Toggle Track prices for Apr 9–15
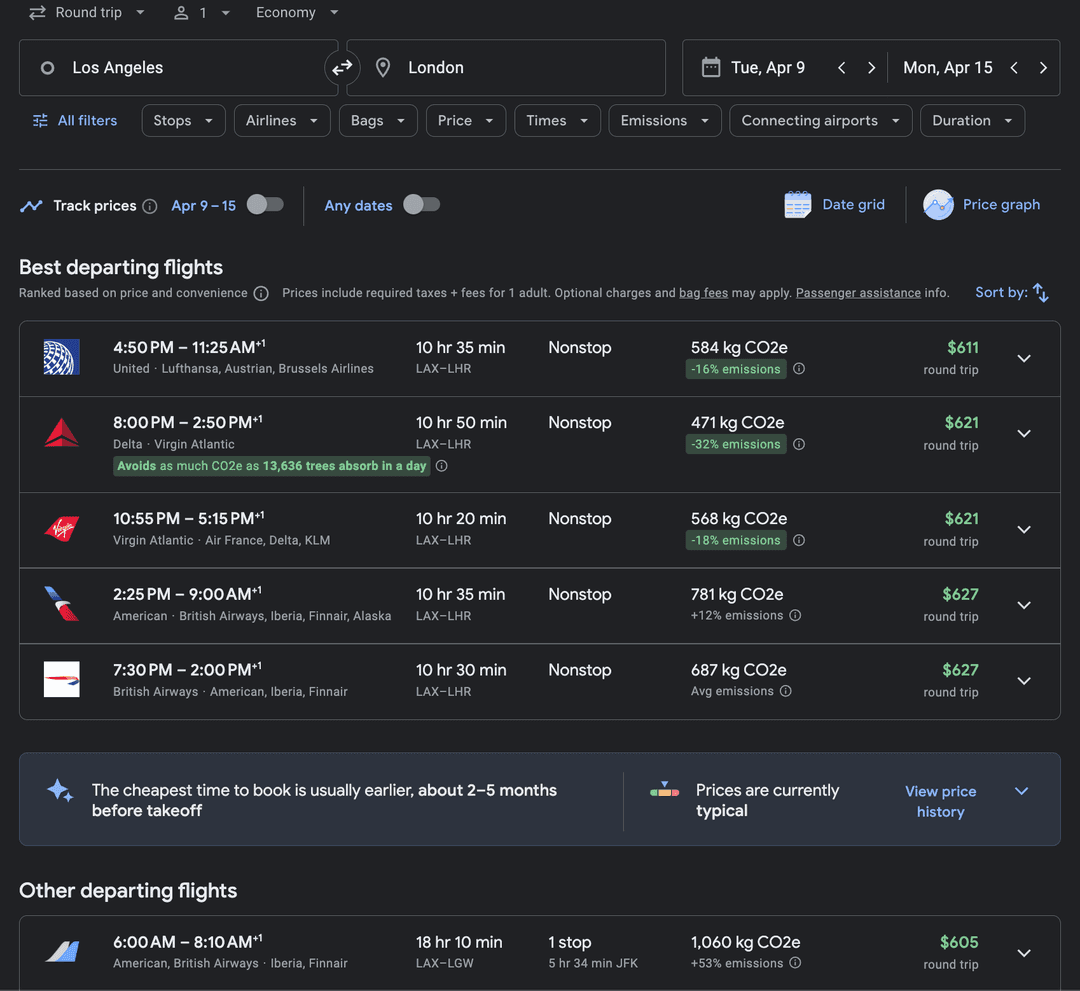Image resolution: width=1080 pixels, height=991 pixels. point(265,205)
